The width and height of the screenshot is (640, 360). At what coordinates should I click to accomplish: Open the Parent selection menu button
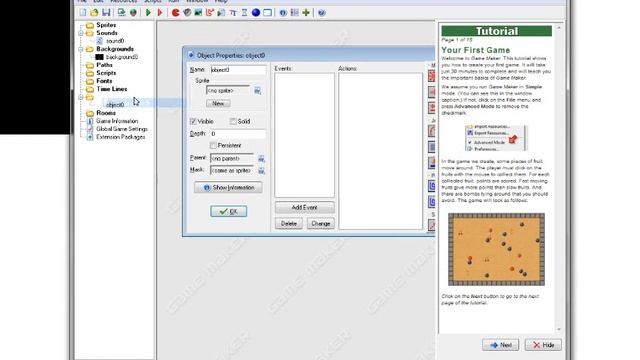pyautogui.click(x=261, y=158)
